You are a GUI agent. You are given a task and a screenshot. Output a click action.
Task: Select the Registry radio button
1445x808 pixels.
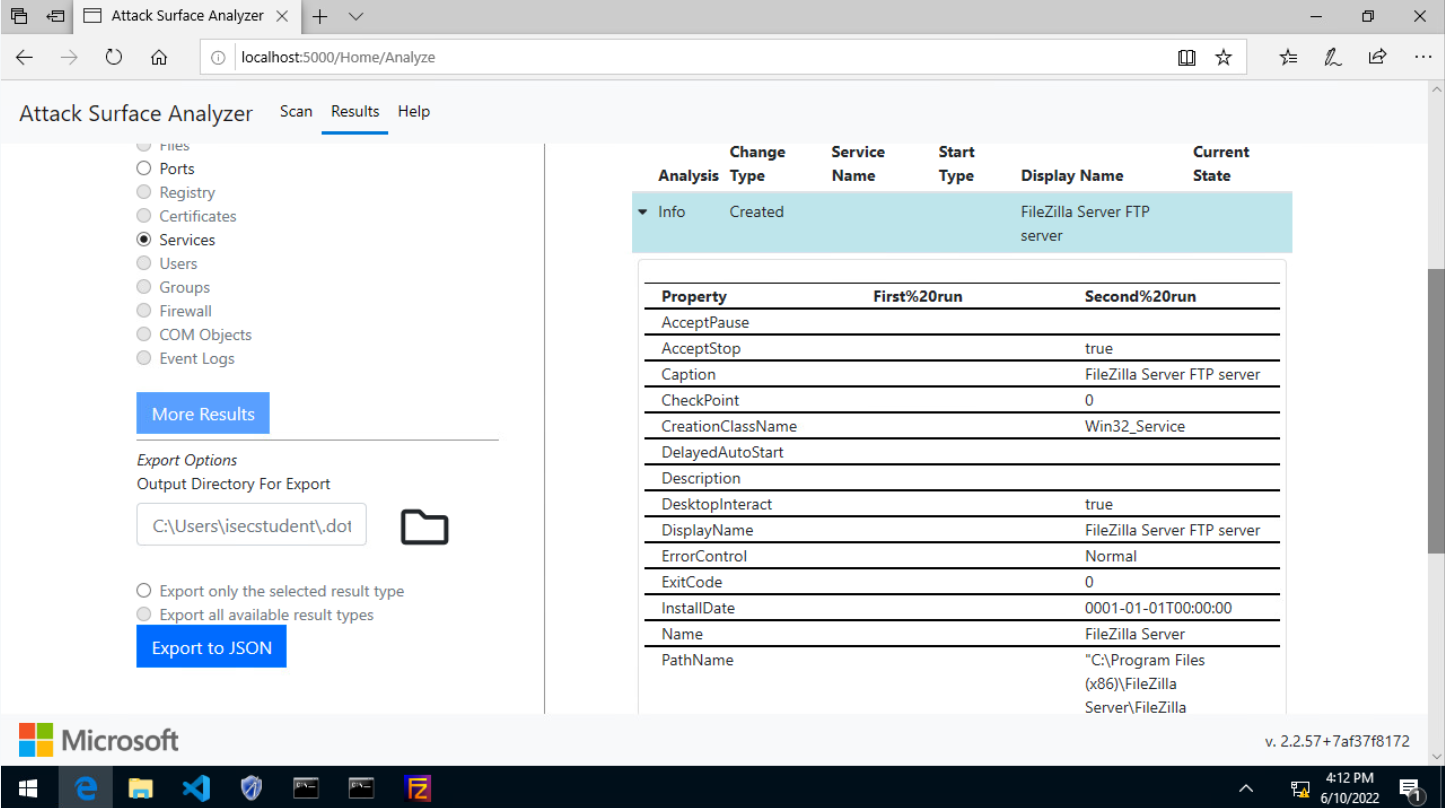coord(144,192)
